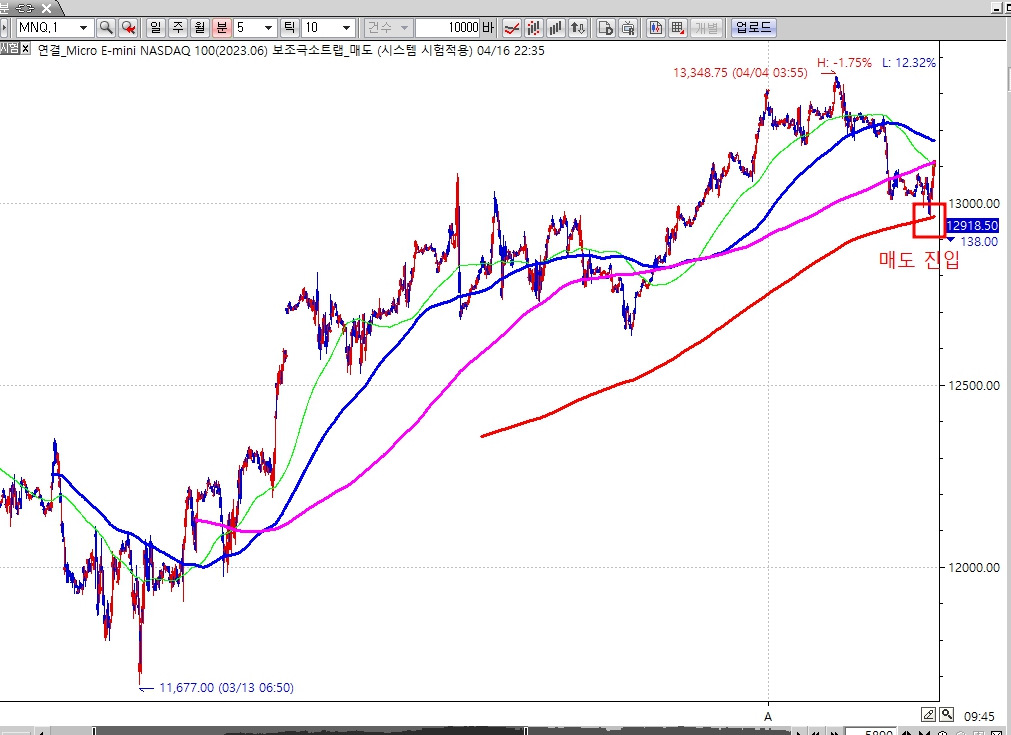Switch to daily (일) chart period
This screenshot has height=735, width=1011.
(156, 28)
